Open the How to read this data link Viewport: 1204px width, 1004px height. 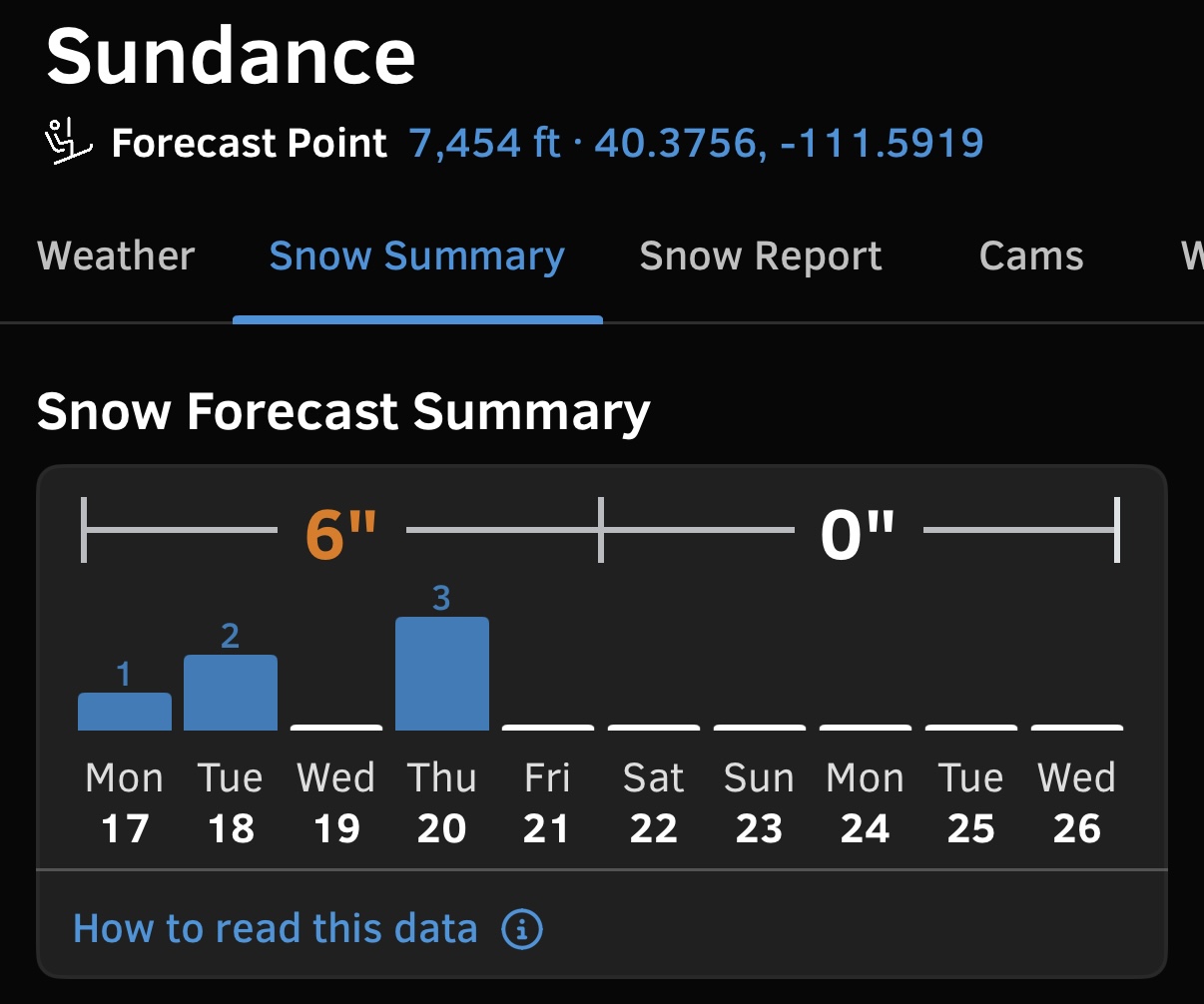click(x=276, y=929)
